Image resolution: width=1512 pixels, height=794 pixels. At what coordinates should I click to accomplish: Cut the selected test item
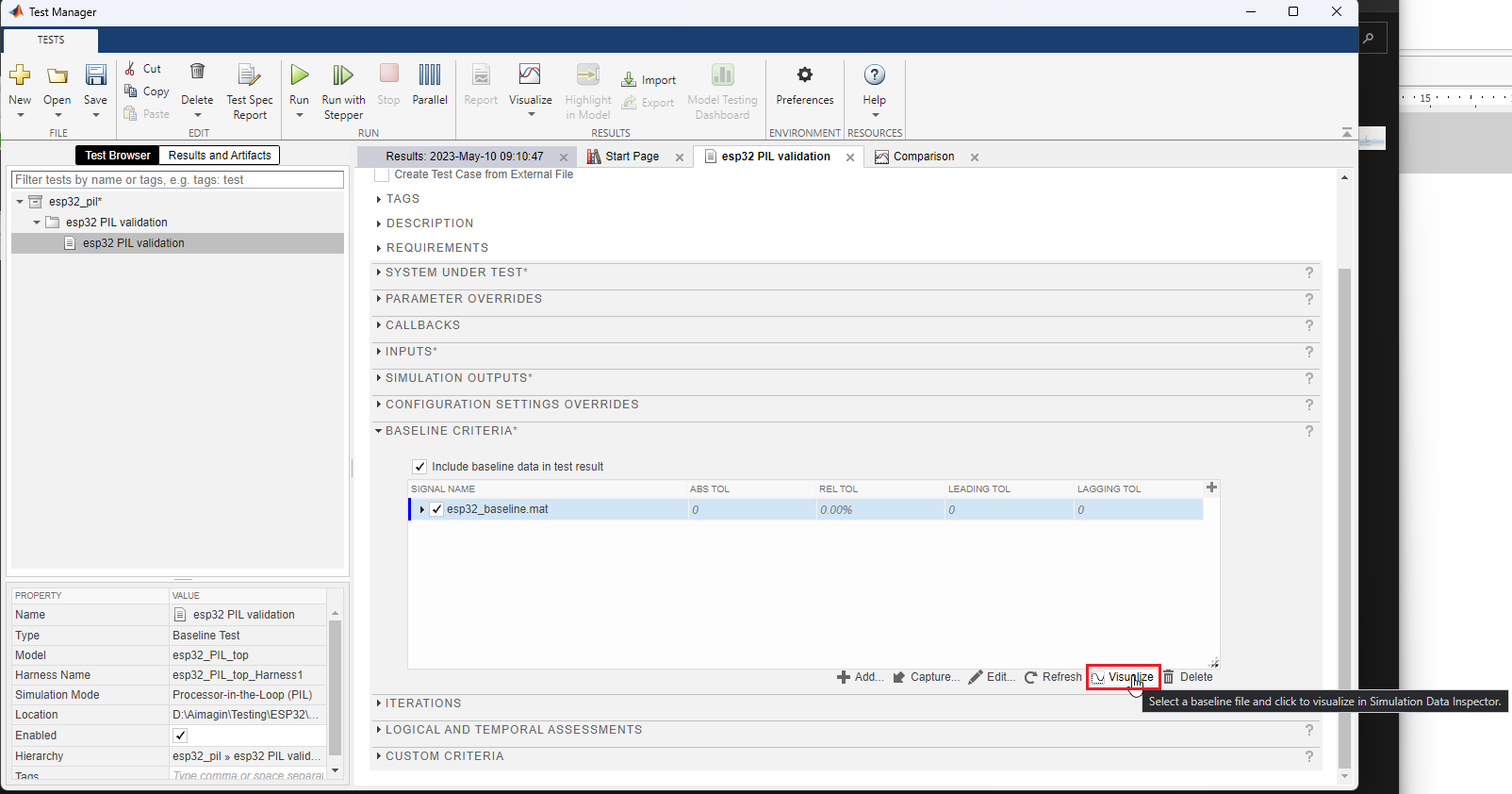point(143,69)
